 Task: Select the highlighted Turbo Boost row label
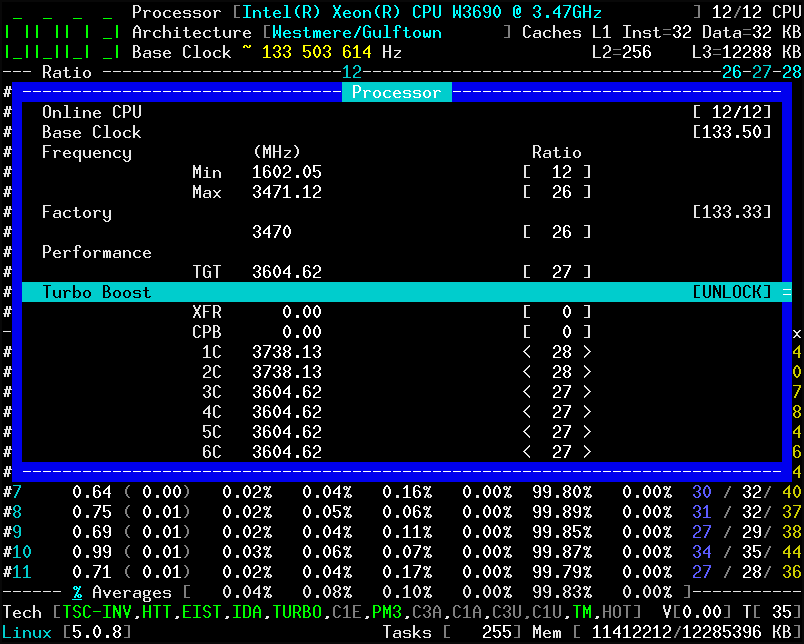click(x=96, y=292)
